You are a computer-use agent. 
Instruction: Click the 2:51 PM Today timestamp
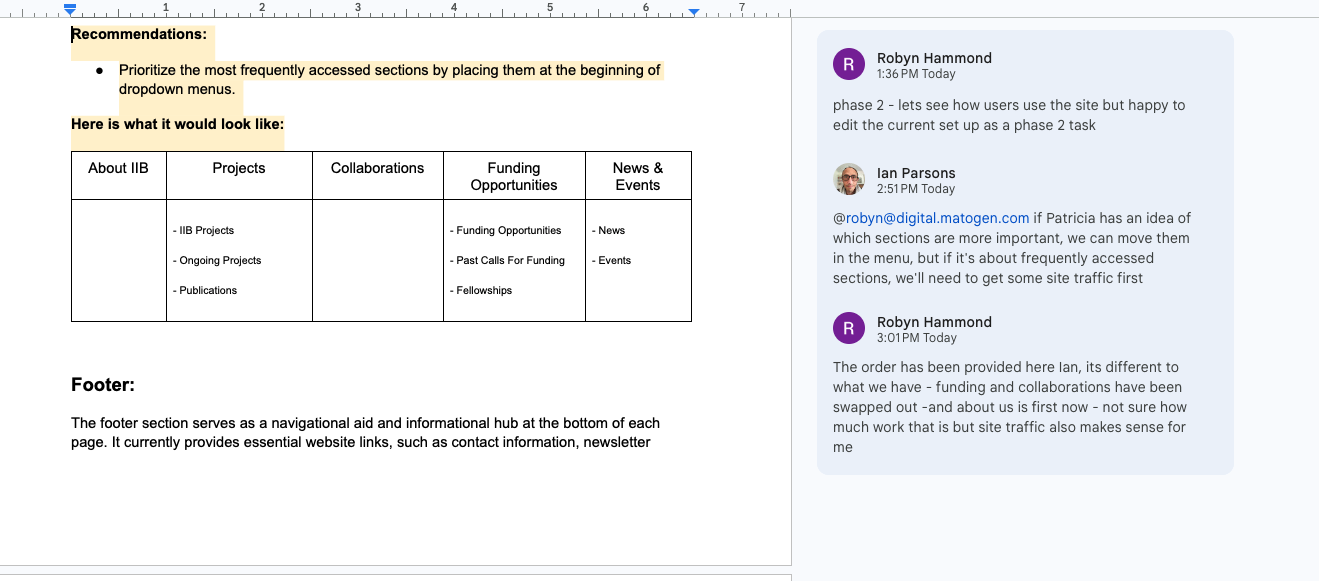[x=916, y=189]
